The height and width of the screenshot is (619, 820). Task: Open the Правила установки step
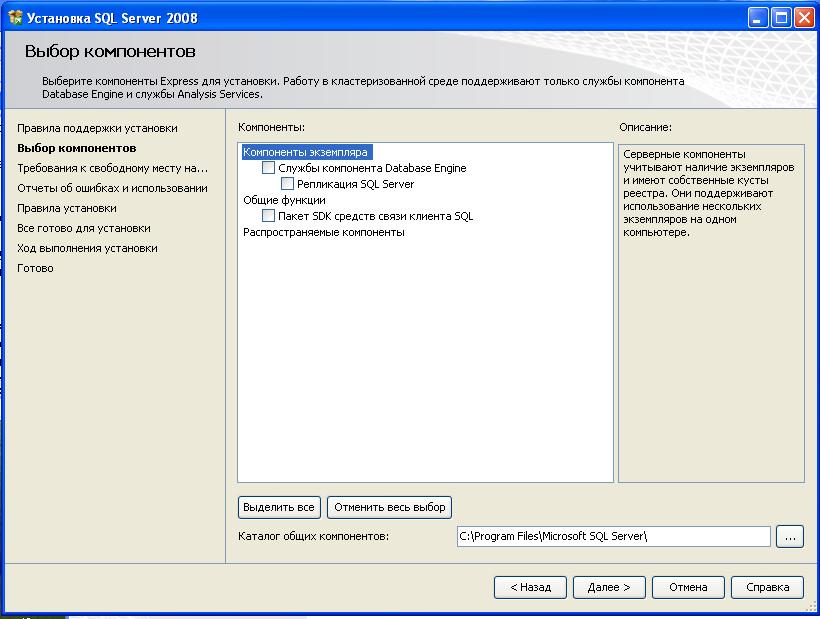click(67, 208)
